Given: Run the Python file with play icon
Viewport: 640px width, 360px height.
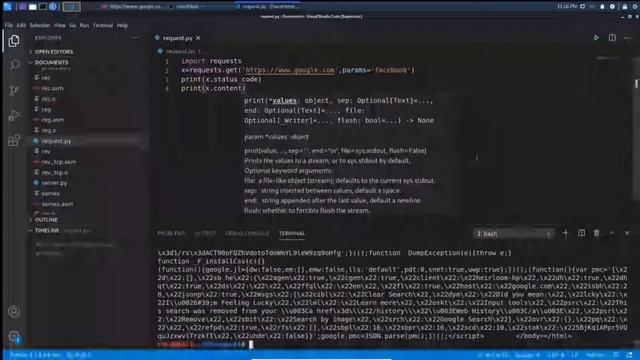Looking at the screenshot, I should [x=596, y=38].
